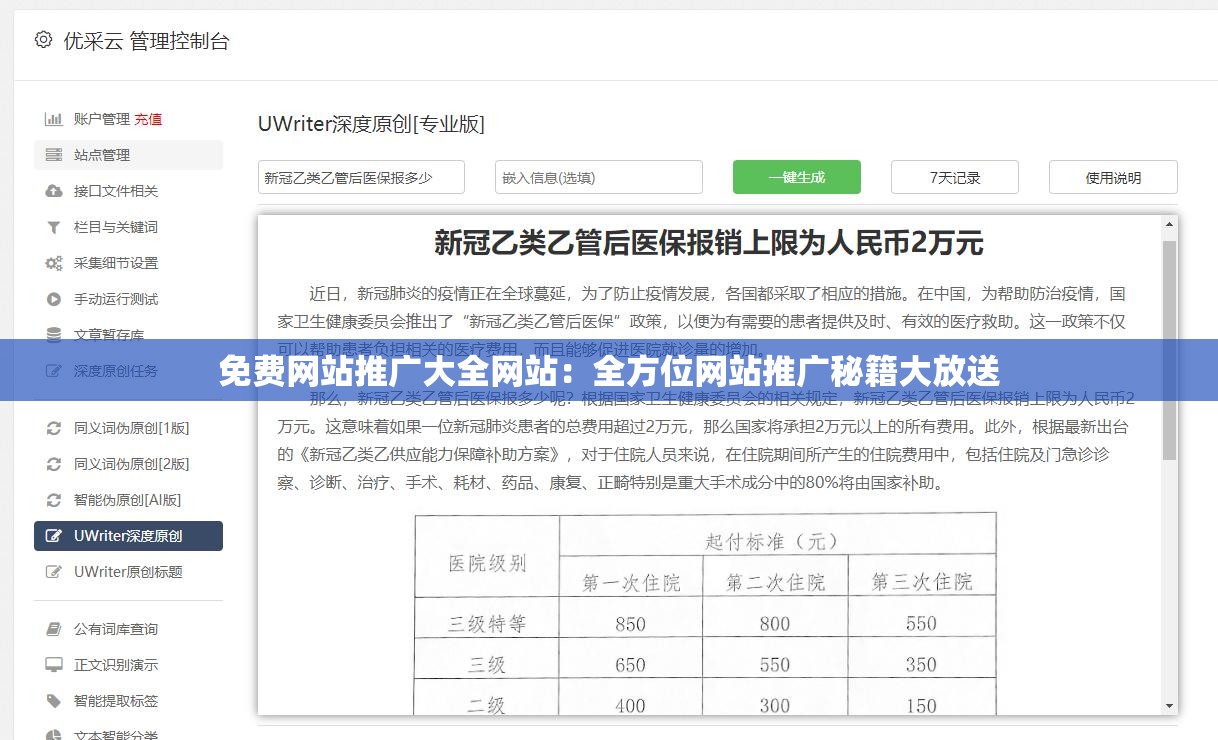Click the 起付标准（元） table header
The width and height of the screenshot is (1218, 740).
772,540
